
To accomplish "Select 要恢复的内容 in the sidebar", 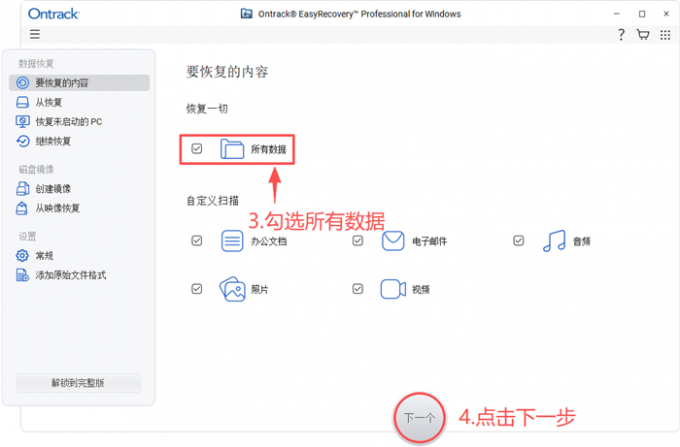I will (x=79, y=83).
